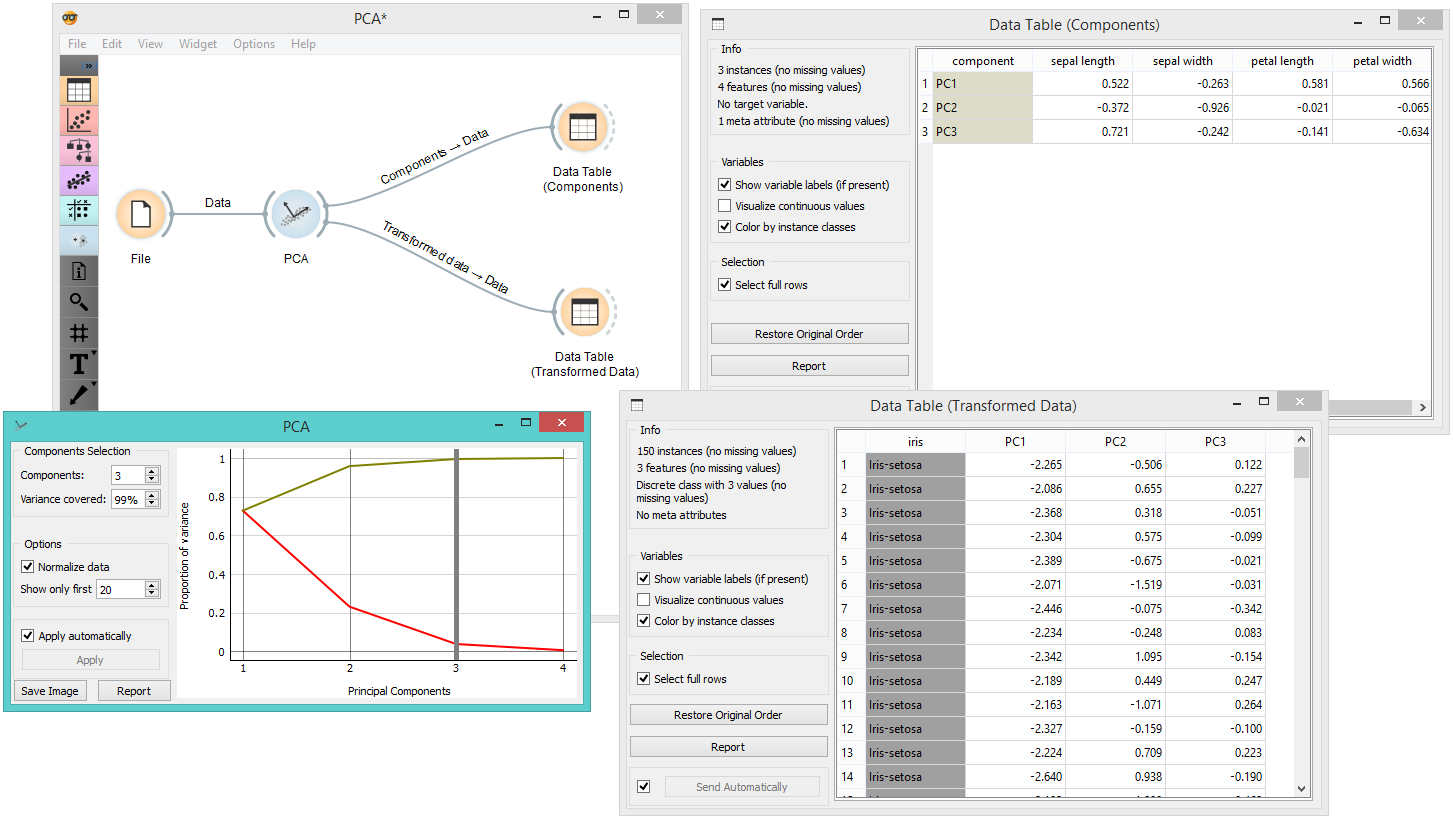Adjust the Variance covered spinner arrows
The image size is (1453, 819).
pyautogui.click(x=152, y=499)
